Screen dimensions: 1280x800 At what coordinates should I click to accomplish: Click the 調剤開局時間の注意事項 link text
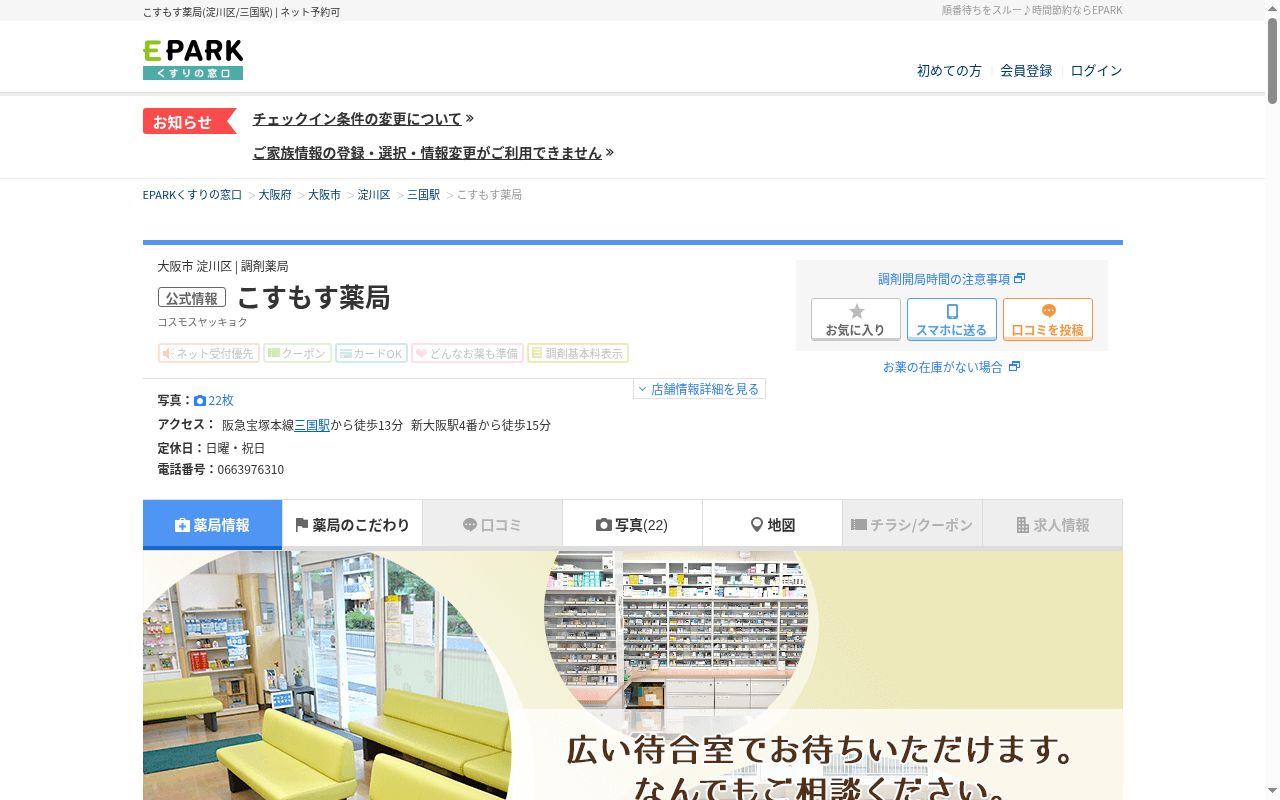[944, 279]
